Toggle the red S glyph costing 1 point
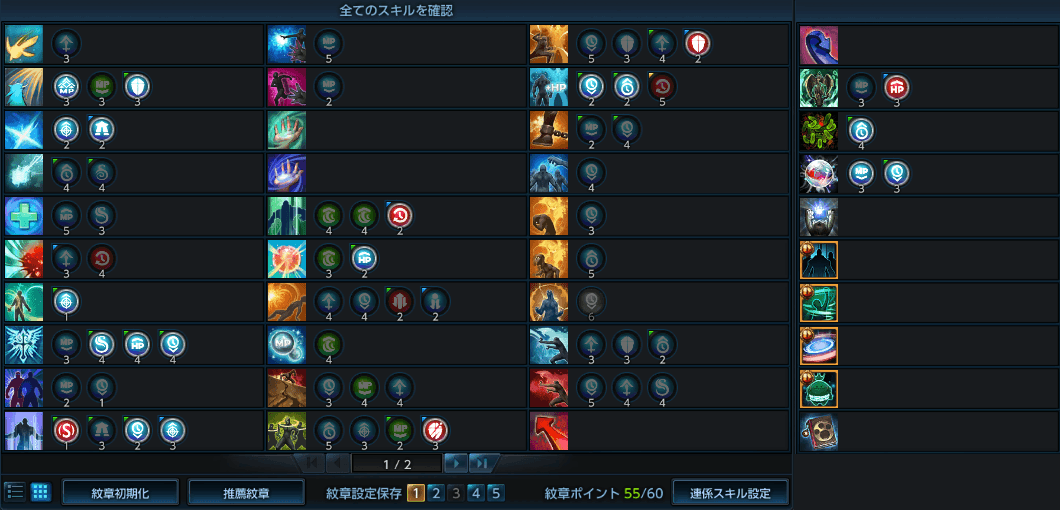This screenshot has width=1060, height=510. point(66,430)
